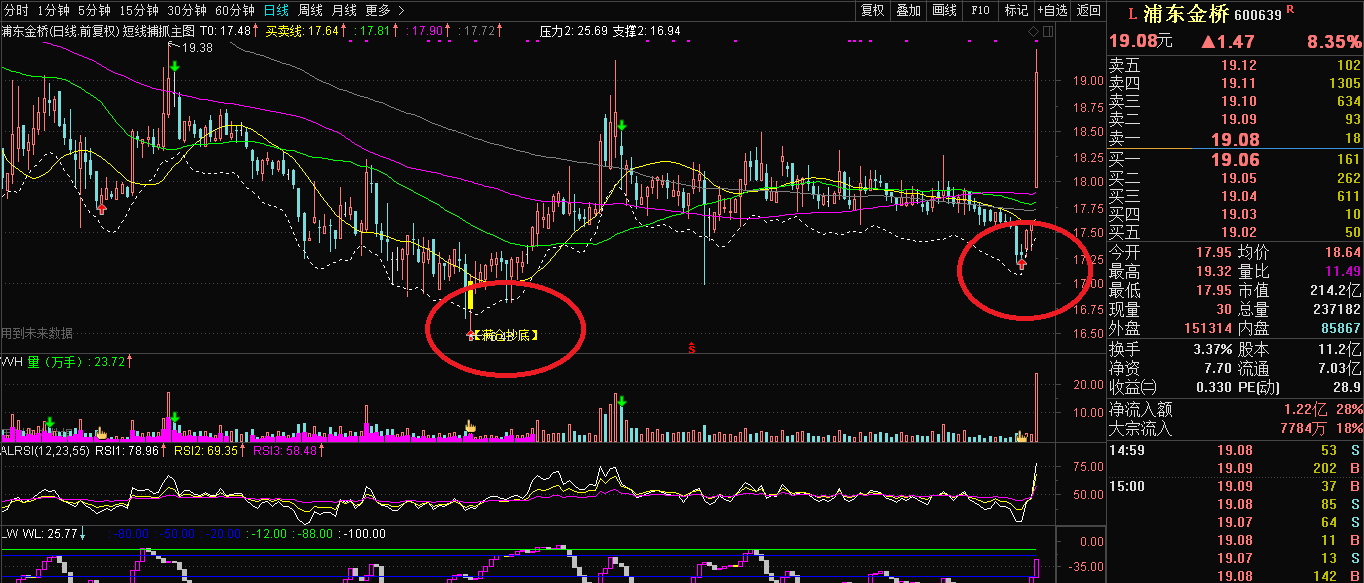The height and width of the screenshot is (583, 1364).
Task: Click the 量比 11.49 value
Action: pos(1342,271)
